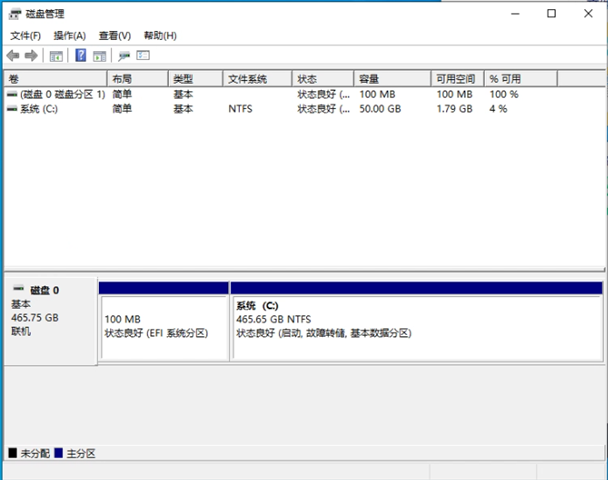Open the 文件(F) menu
608x480 pixels.
[x=25, y=36]
